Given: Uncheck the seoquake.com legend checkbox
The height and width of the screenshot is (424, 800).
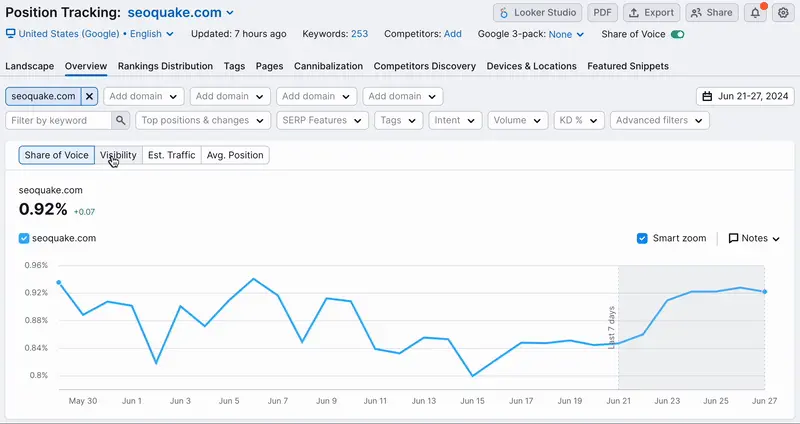Looking at the screenshot, I should click(x=24, y=239).
